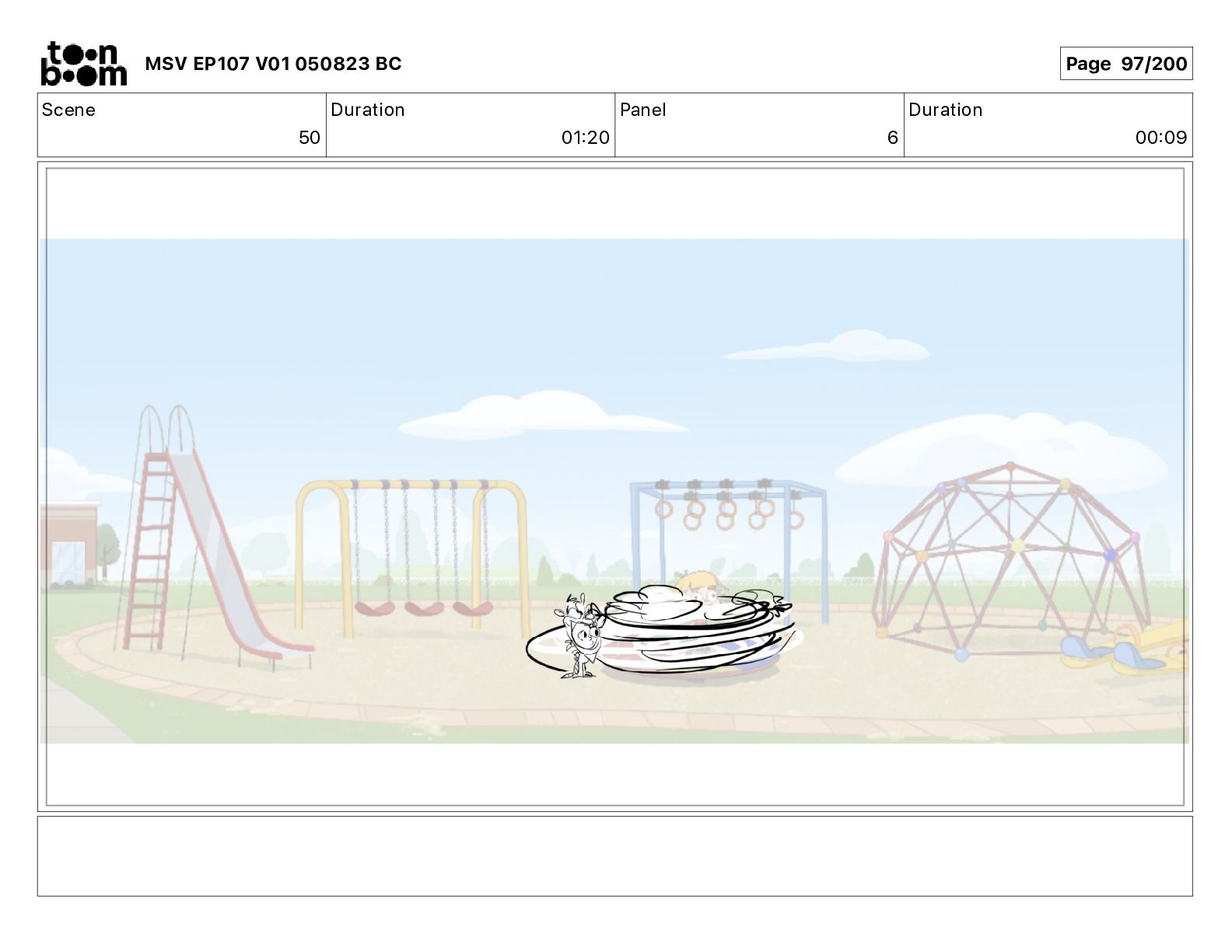Select the panel duration value 00:09

tap(1160, 138)
